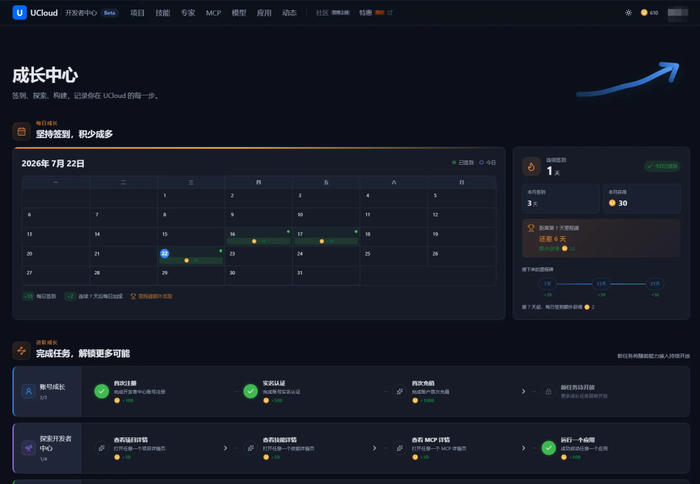Open the 查看项目详情 task
Image resolution: width=700 pixels, height=484 pixels.
coord(130,448)
